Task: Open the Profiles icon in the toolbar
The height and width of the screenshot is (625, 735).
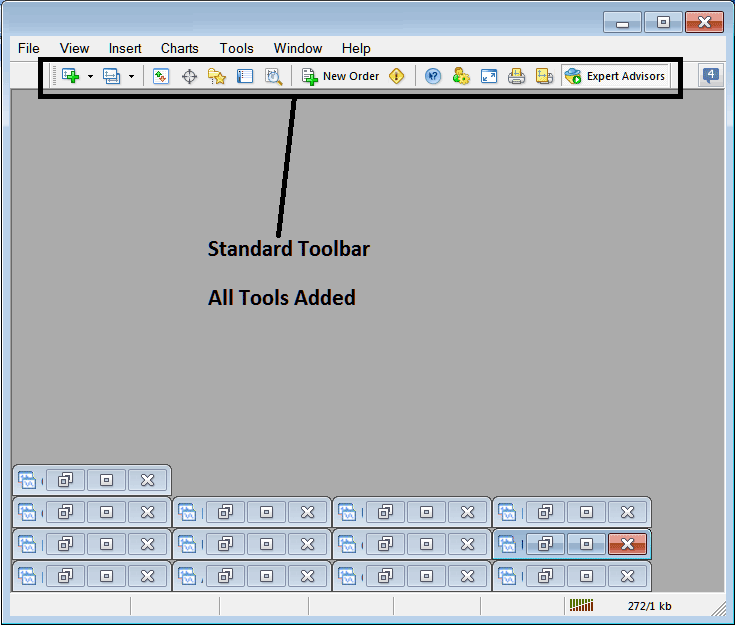Action: pos(112,76)
